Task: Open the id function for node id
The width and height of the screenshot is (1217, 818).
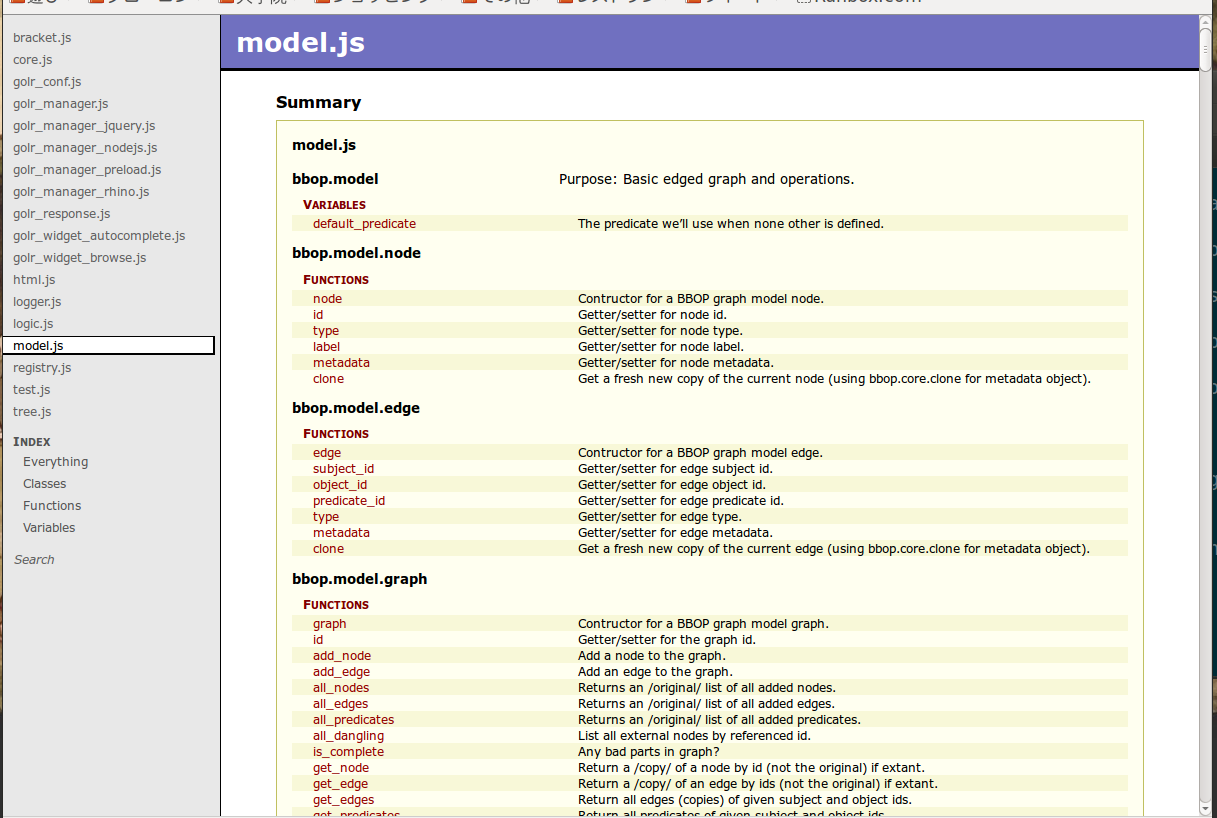Action: 318,315
